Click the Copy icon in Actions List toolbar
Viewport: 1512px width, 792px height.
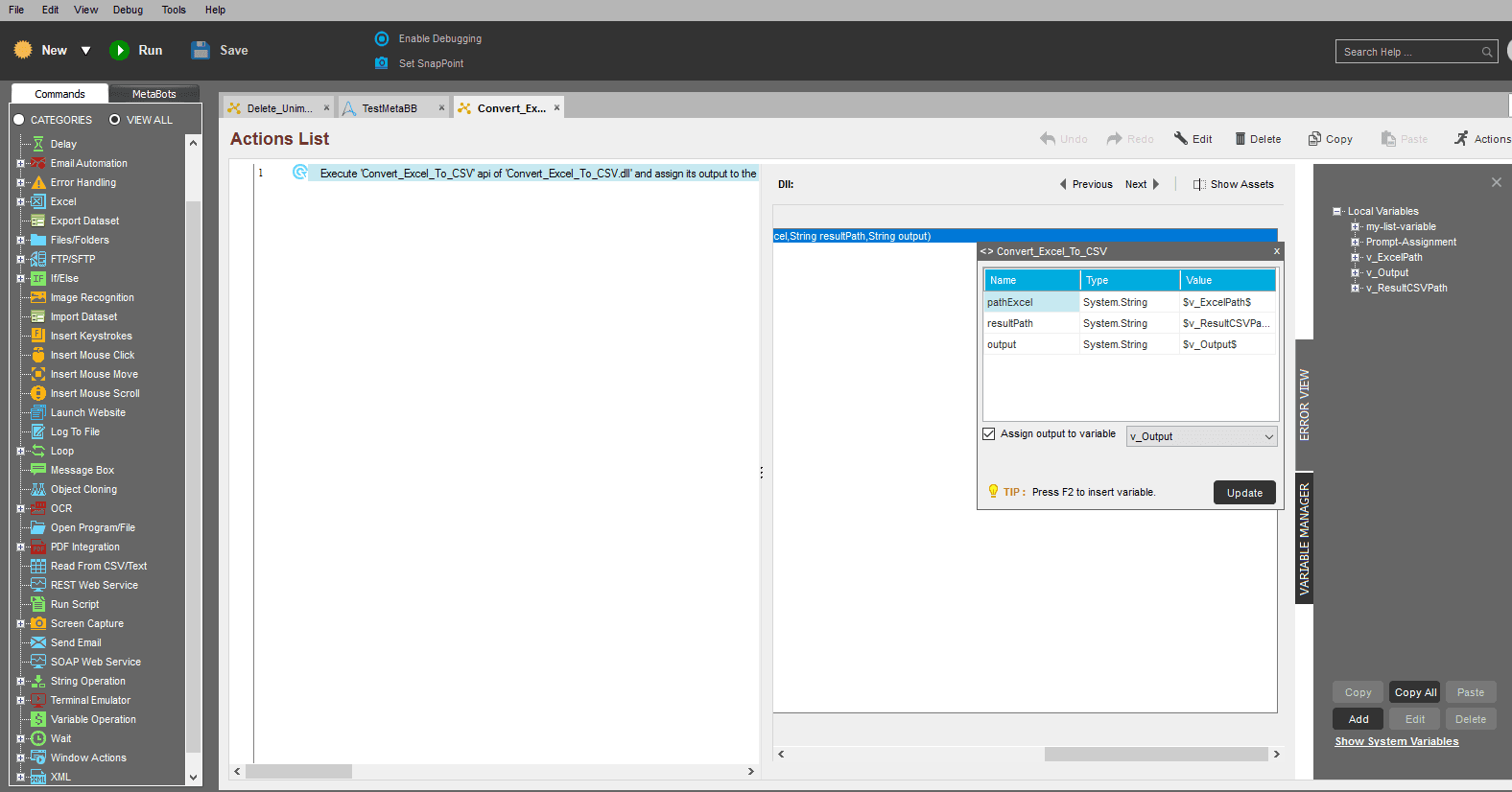click(1314, 139)
